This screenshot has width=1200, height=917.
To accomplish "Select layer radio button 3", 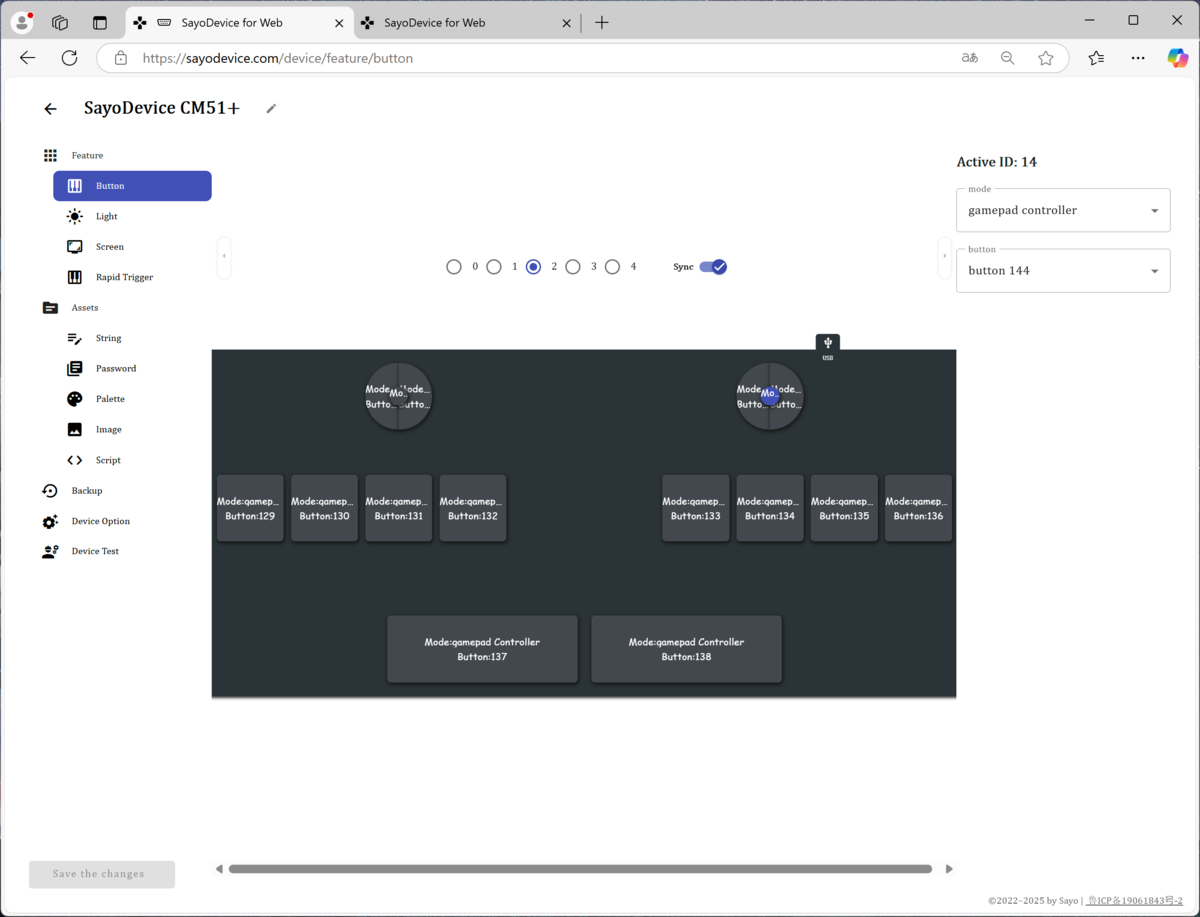I will pyautogui.click(x=573, y=267).
